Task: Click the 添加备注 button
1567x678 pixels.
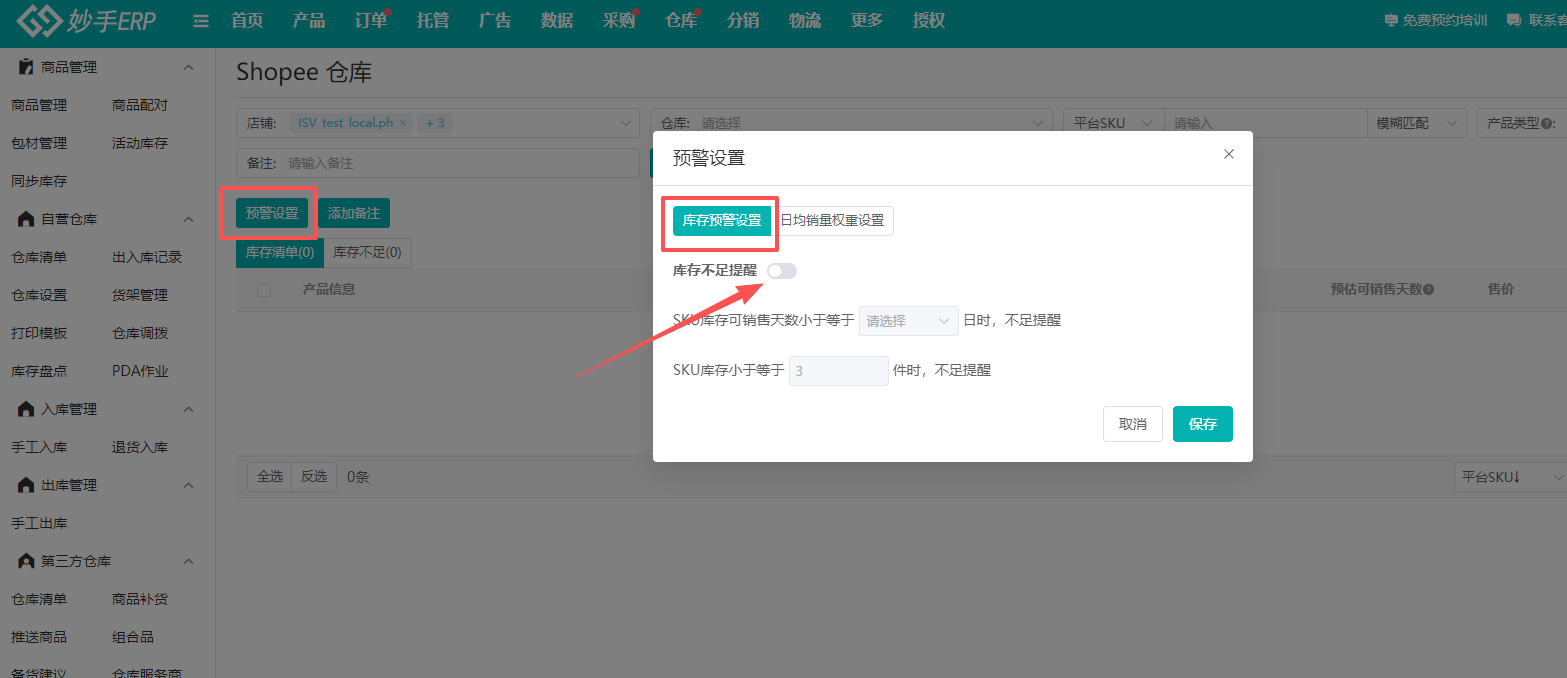Action: (354, 213)
